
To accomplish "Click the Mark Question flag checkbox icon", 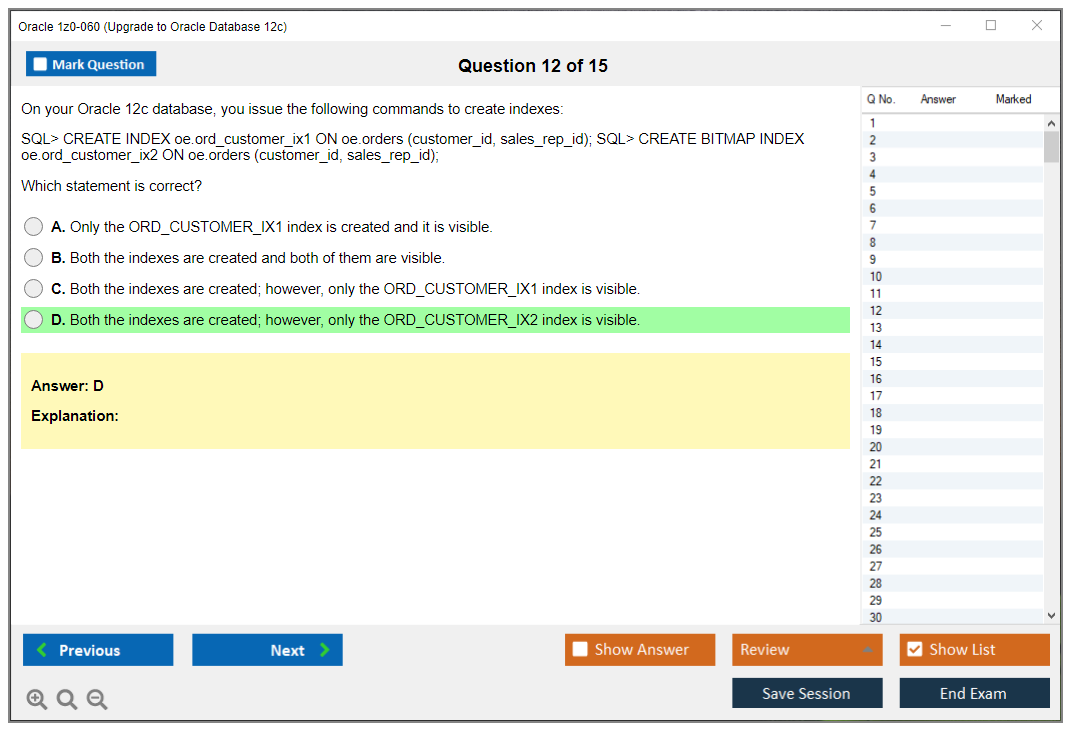I will (x=39, y=63).
